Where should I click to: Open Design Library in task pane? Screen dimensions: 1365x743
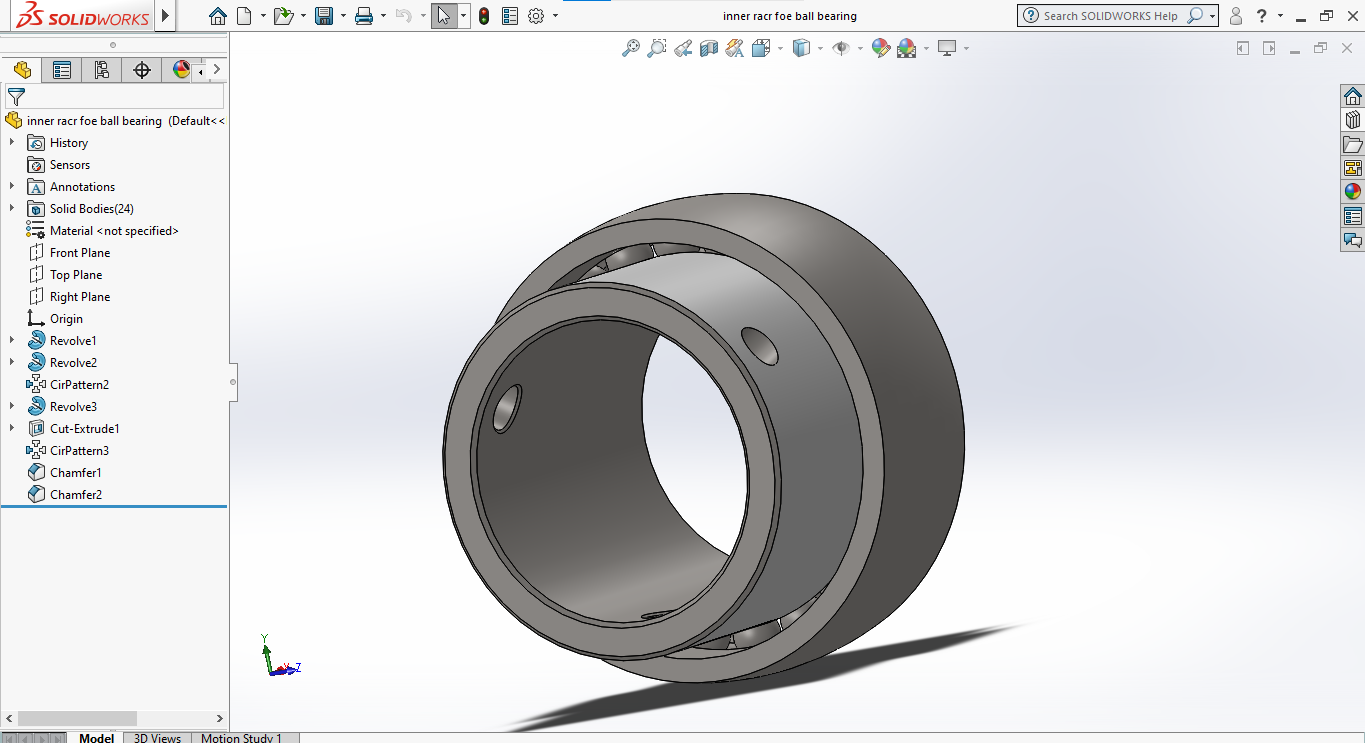pyautogui.click(x=1352, y=120)
